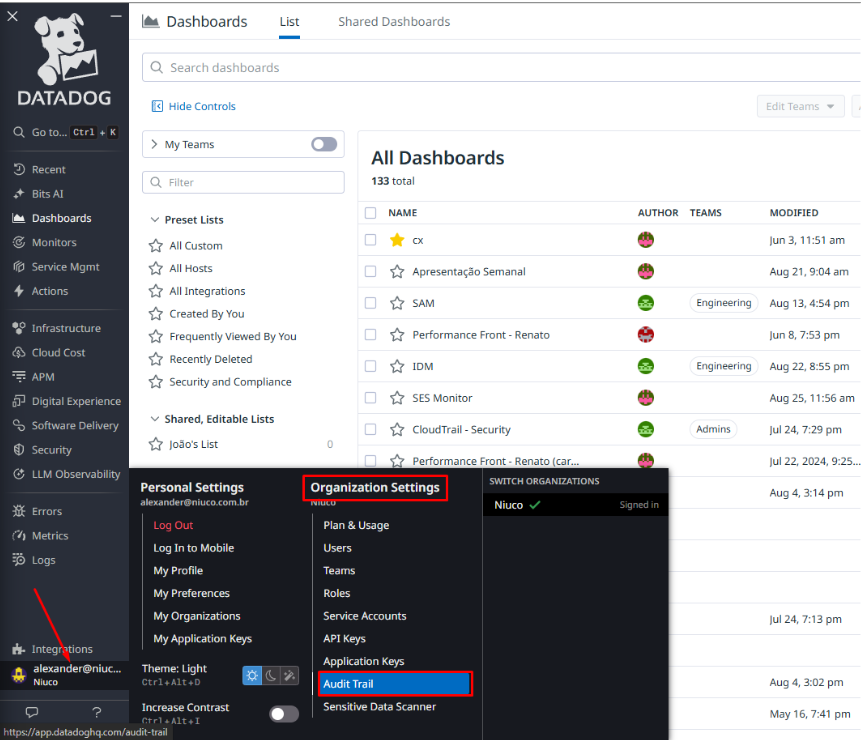Open Digital Experience in the sidebar

(x=76, y=401)
